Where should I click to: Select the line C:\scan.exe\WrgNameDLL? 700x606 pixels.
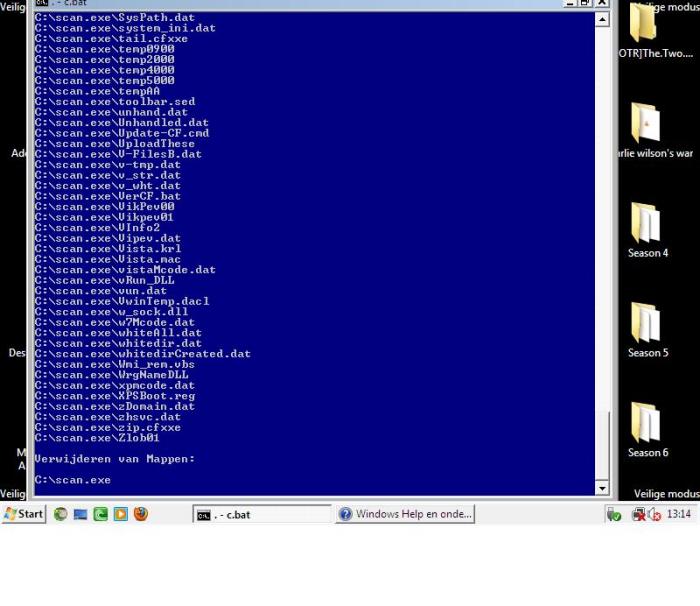tap(111, 375)
